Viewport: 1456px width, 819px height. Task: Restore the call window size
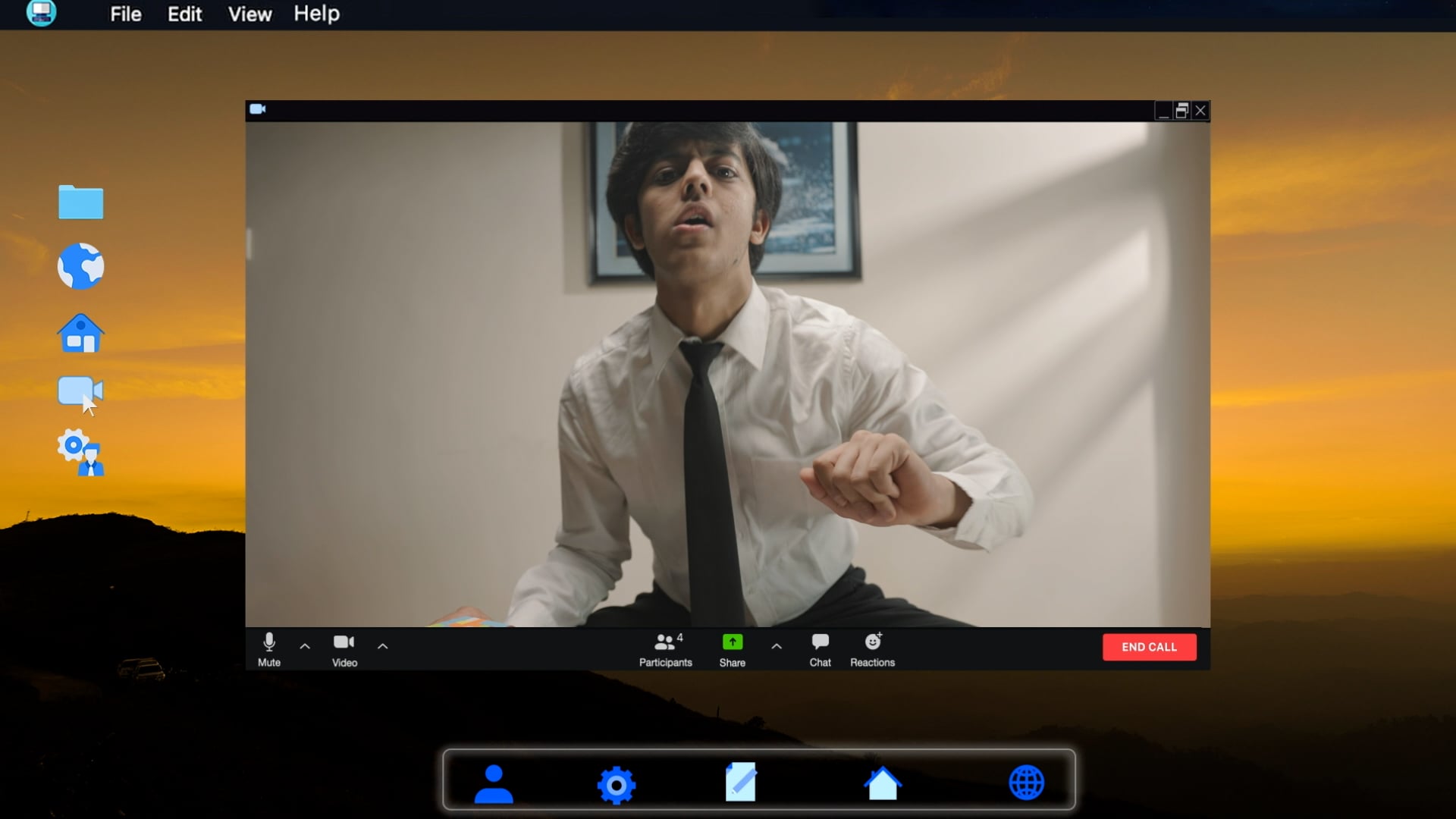click(x=1181, y=111)
